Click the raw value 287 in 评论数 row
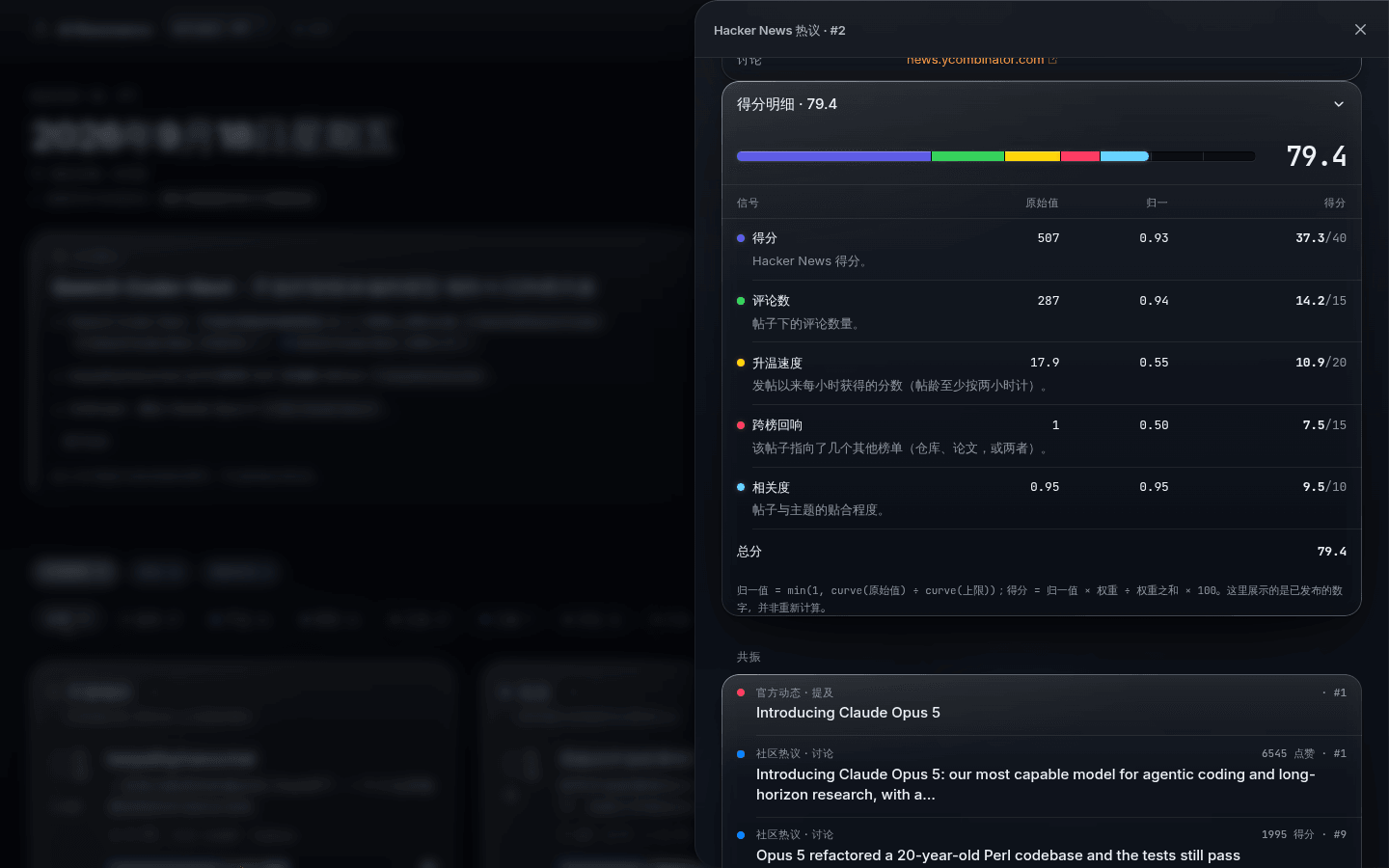Image resolution: width=1389 pixels, height=868 pixels. coord(1049,301)
